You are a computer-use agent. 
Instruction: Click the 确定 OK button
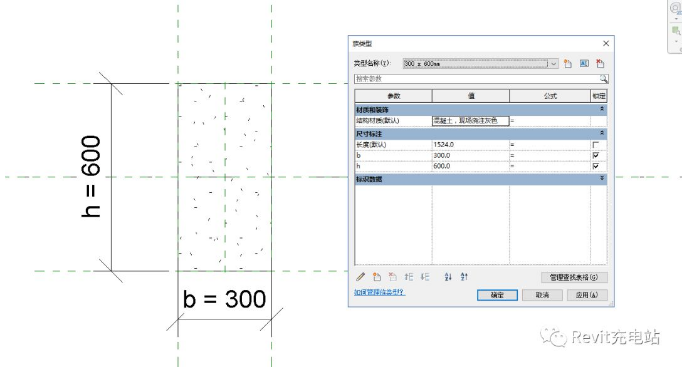tap(497, 295)
